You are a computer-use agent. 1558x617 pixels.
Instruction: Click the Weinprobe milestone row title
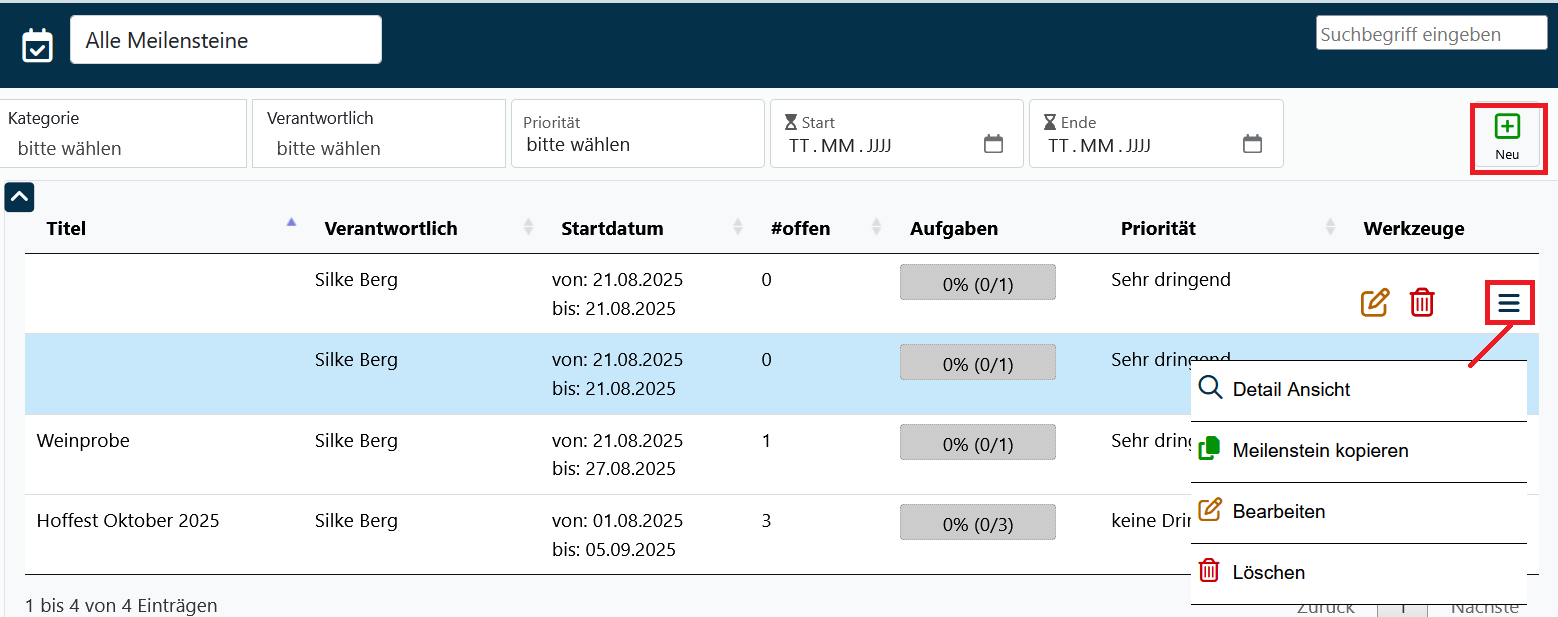(x=83, y=441)
